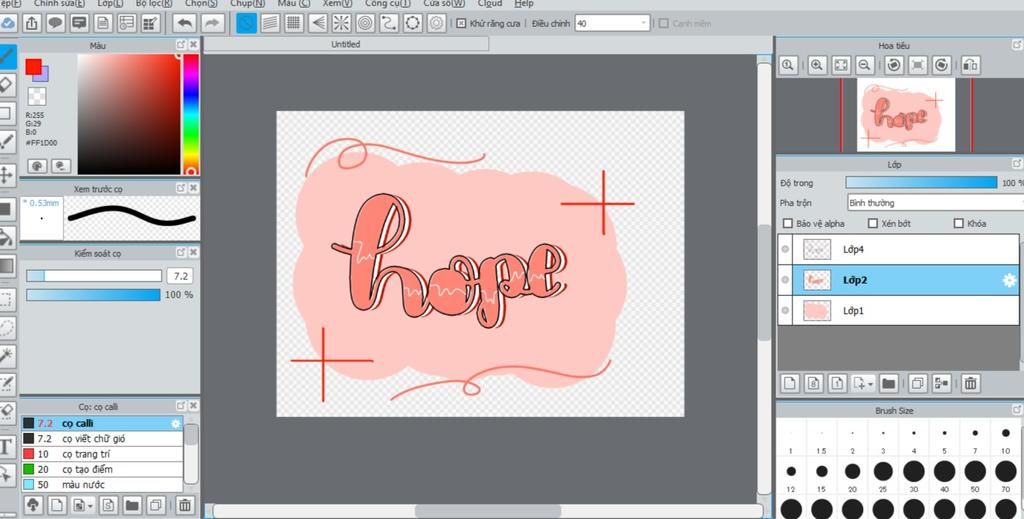
Task: Flip canvas view in Navigator
Action: coord(970,65)
